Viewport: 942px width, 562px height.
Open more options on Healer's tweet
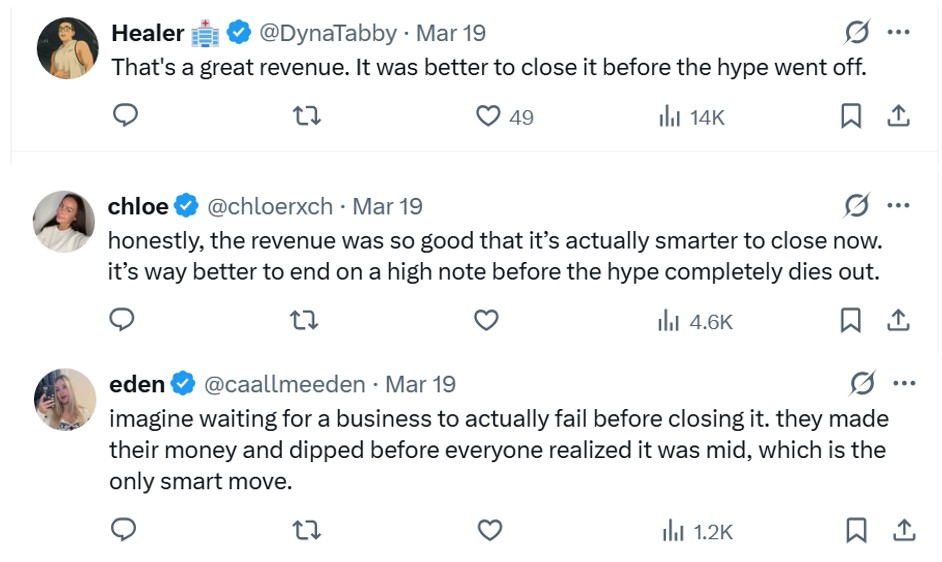[x=898, y=32]
